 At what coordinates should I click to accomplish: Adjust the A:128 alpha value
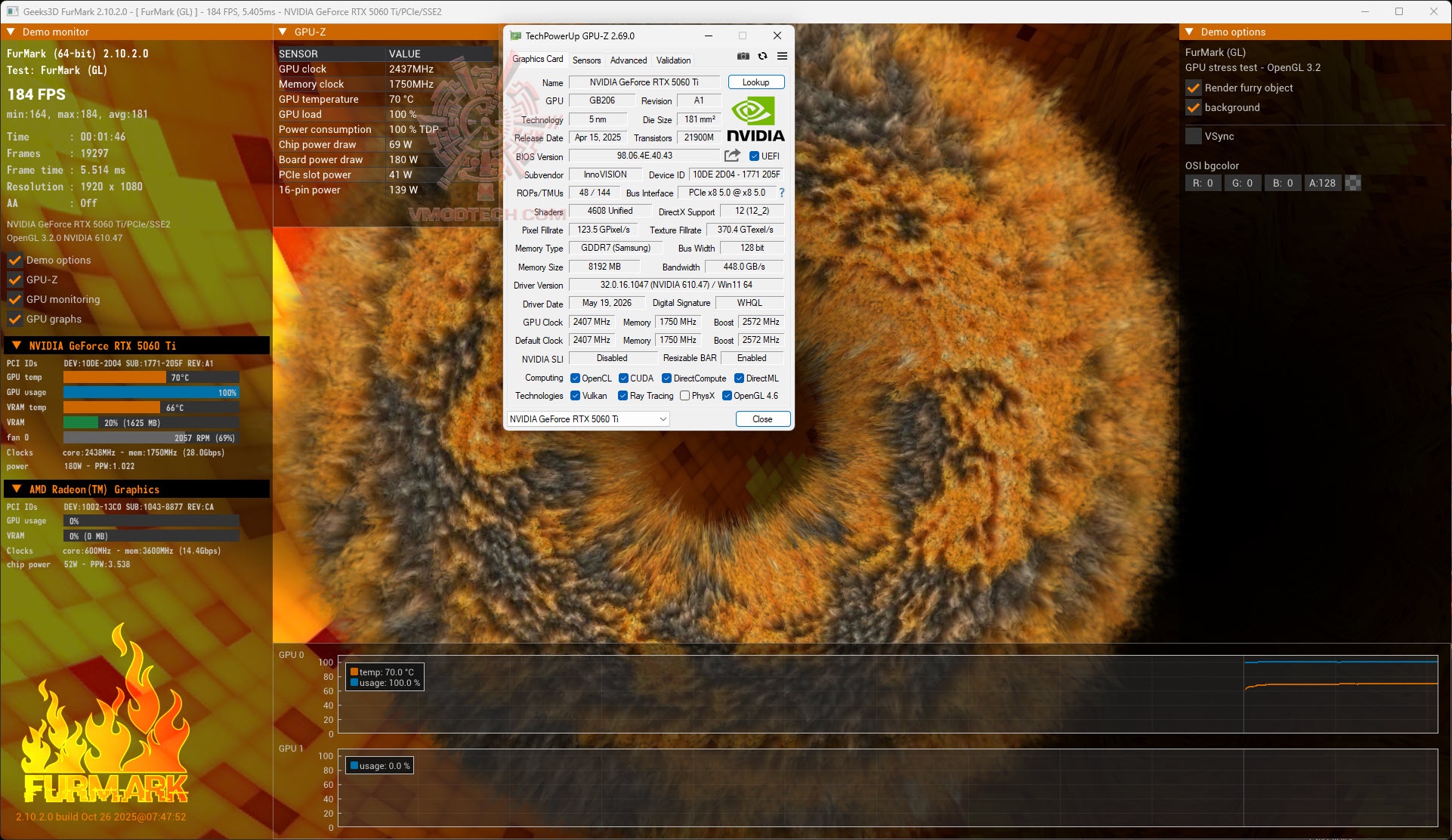1323,183
